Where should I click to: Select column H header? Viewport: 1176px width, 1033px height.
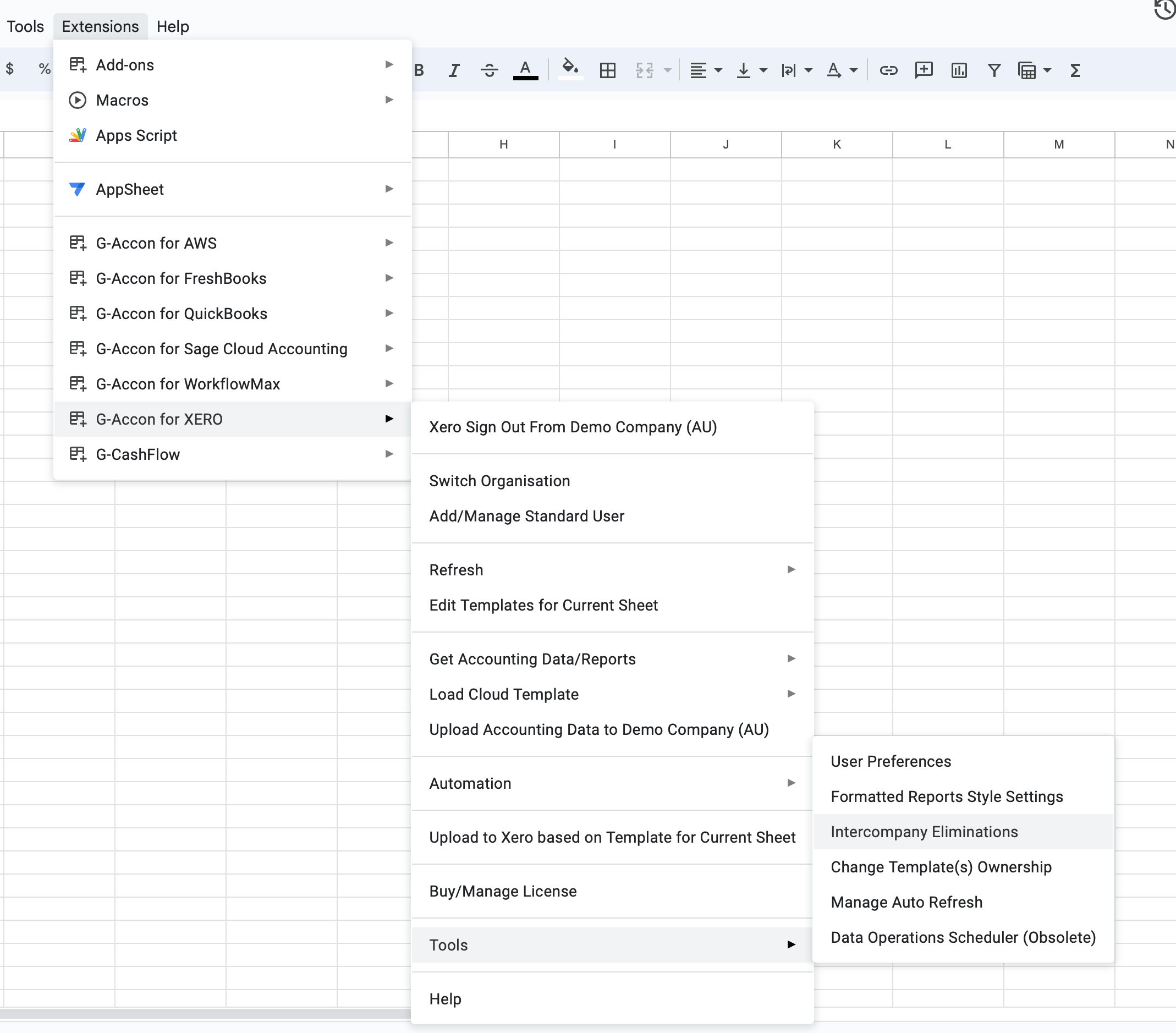click(x=503, y=144)
